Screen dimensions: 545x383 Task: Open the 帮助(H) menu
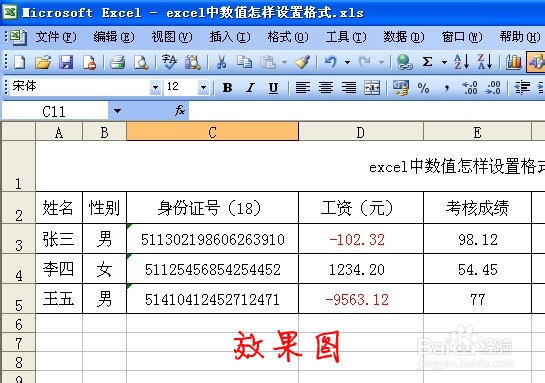point(520,37)
